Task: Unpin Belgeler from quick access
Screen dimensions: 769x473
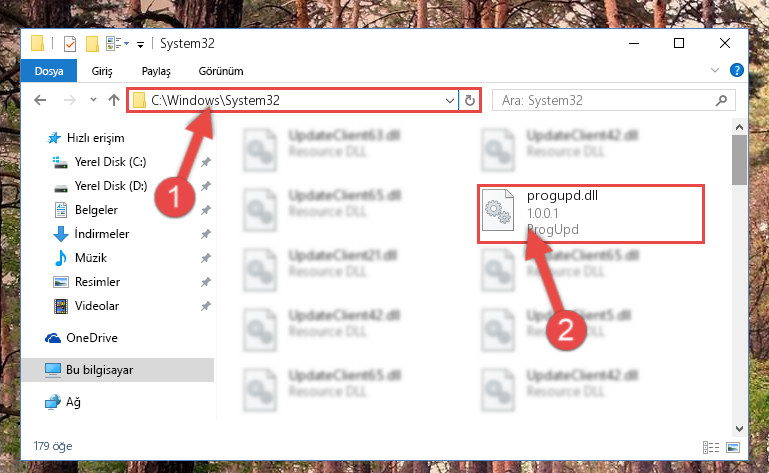Action: click(x=205, y=210)
